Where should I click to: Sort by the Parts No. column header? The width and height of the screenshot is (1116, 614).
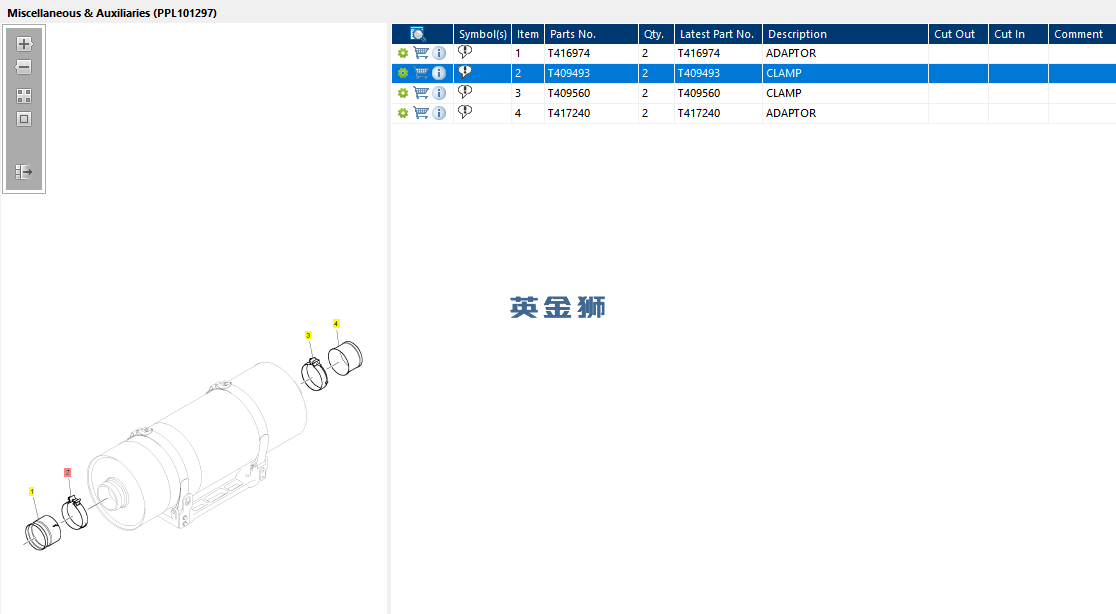coord(591,34)
